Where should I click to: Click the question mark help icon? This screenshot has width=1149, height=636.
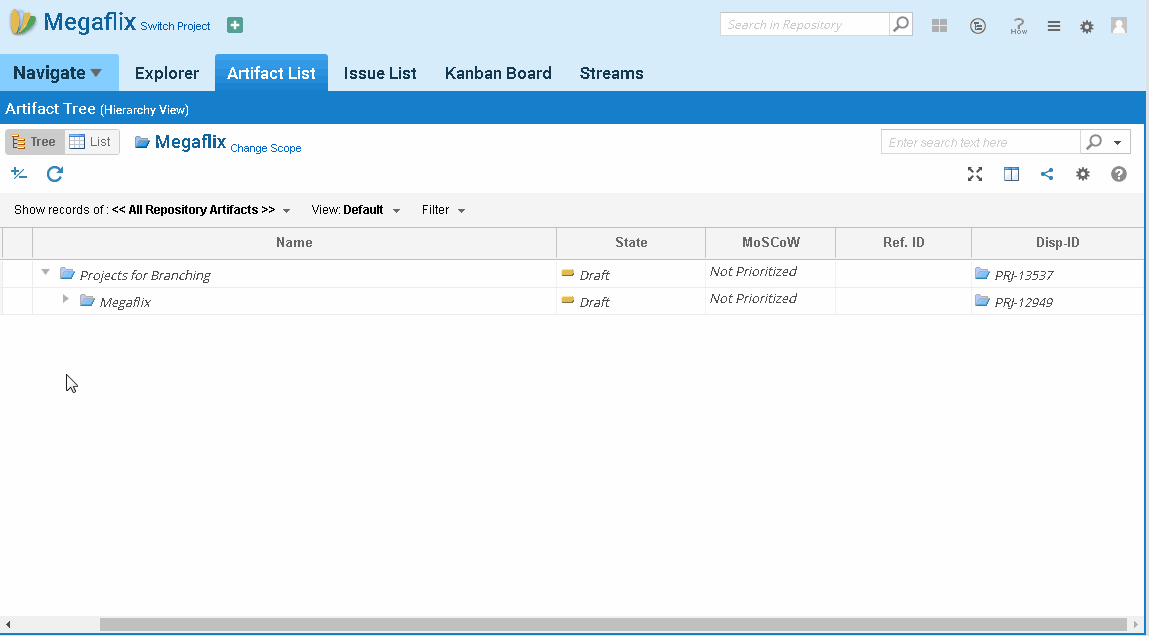click(1118, 174)
